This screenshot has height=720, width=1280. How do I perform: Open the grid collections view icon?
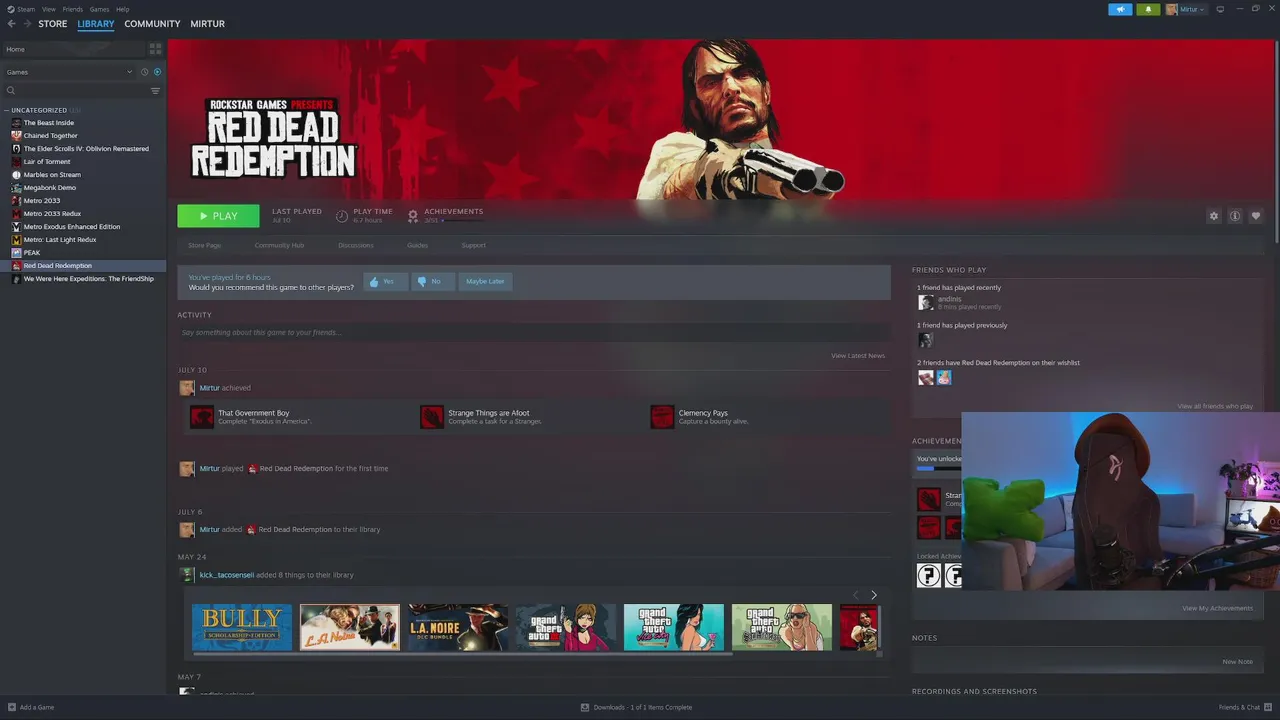155,48
